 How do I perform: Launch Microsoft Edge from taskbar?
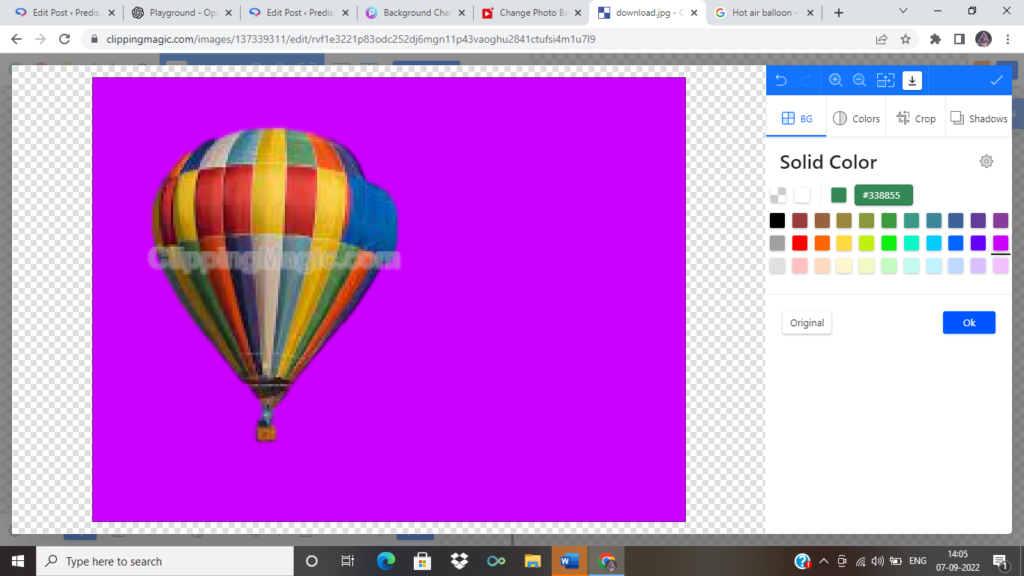[386, 561]
